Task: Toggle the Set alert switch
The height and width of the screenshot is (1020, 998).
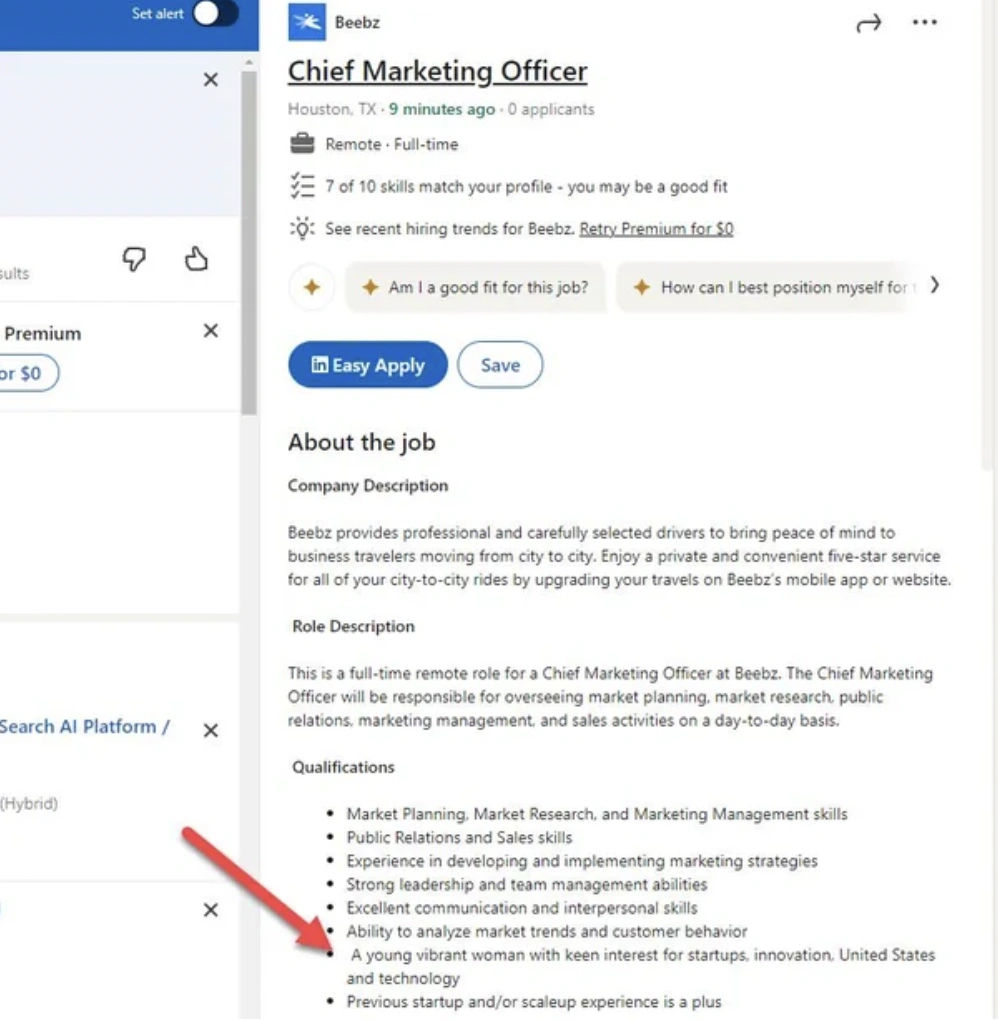Action: 215,14
